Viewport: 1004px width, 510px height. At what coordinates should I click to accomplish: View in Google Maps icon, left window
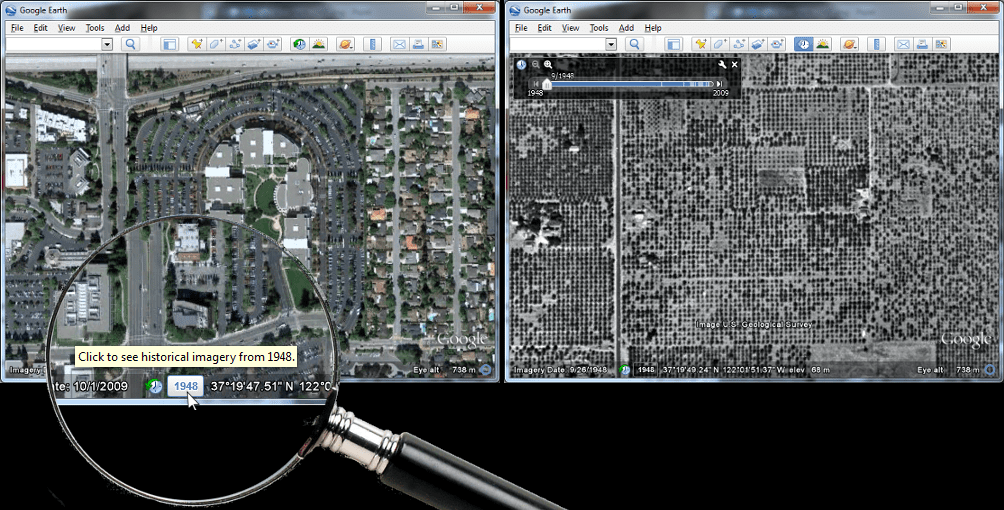[437, 44]
